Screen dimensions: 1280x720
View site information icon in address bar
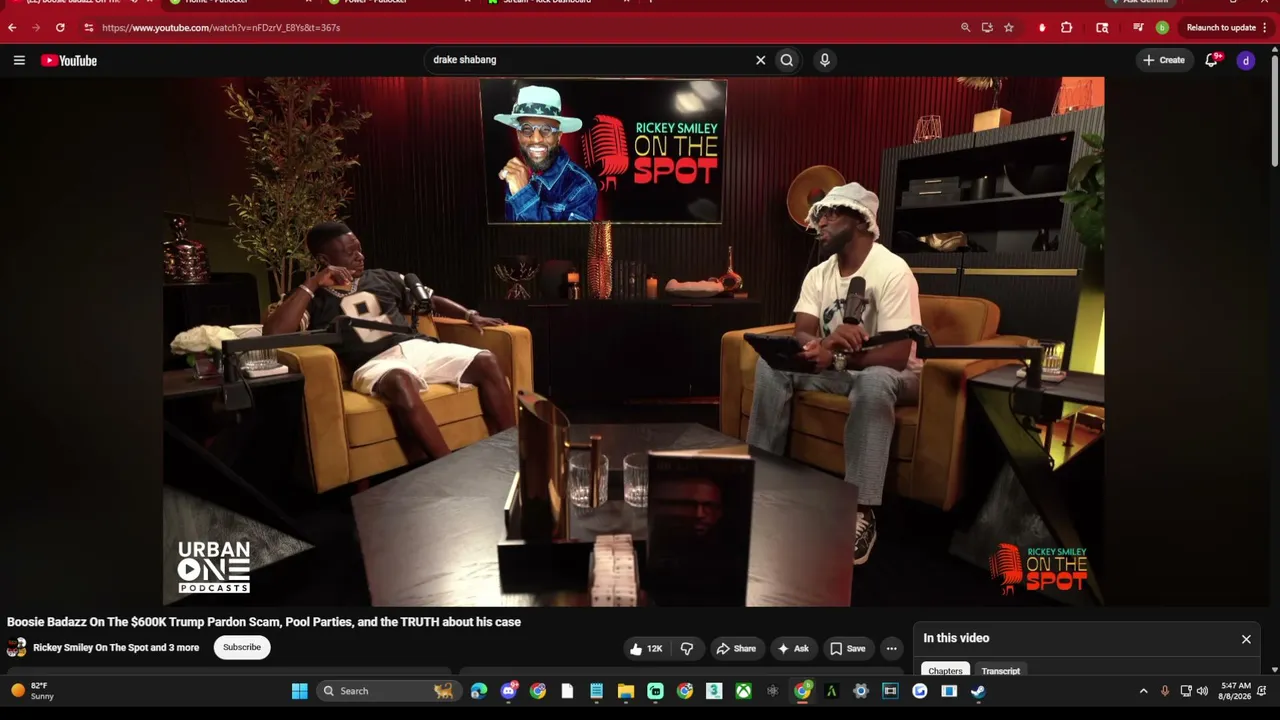(x=88, y=28)
